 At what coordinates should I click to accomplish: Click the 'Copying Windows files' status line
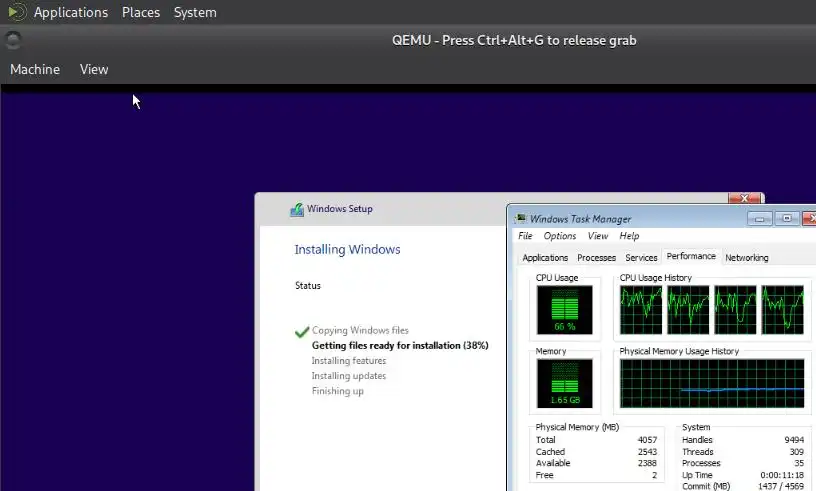click(x=360, y=331)
